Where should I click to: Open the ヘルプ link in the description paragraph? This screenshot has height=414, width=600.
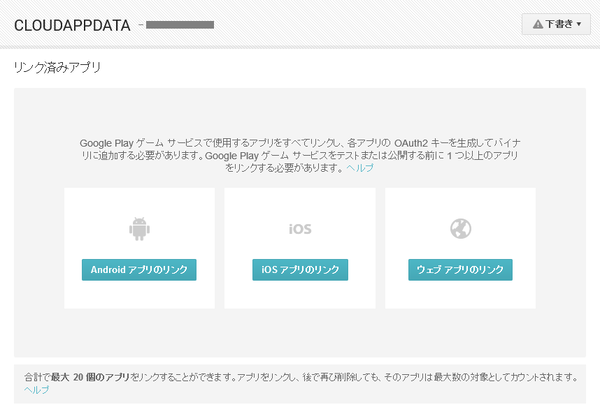[x=360, y=168]
